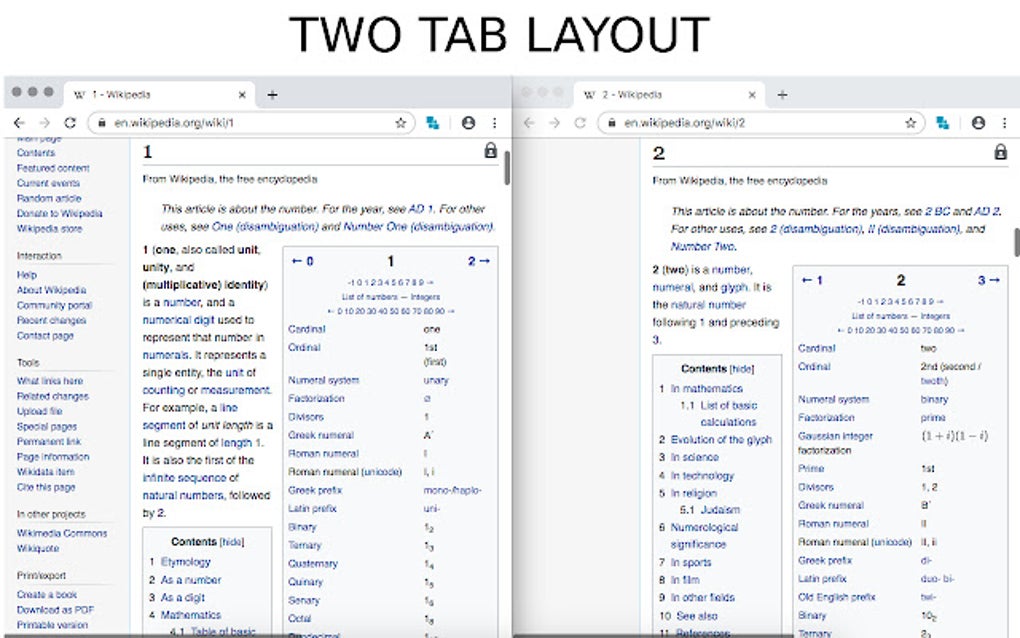
Task: Open the tab layout extension in left window
Action: pyautogui.click(x=433, y=123)
